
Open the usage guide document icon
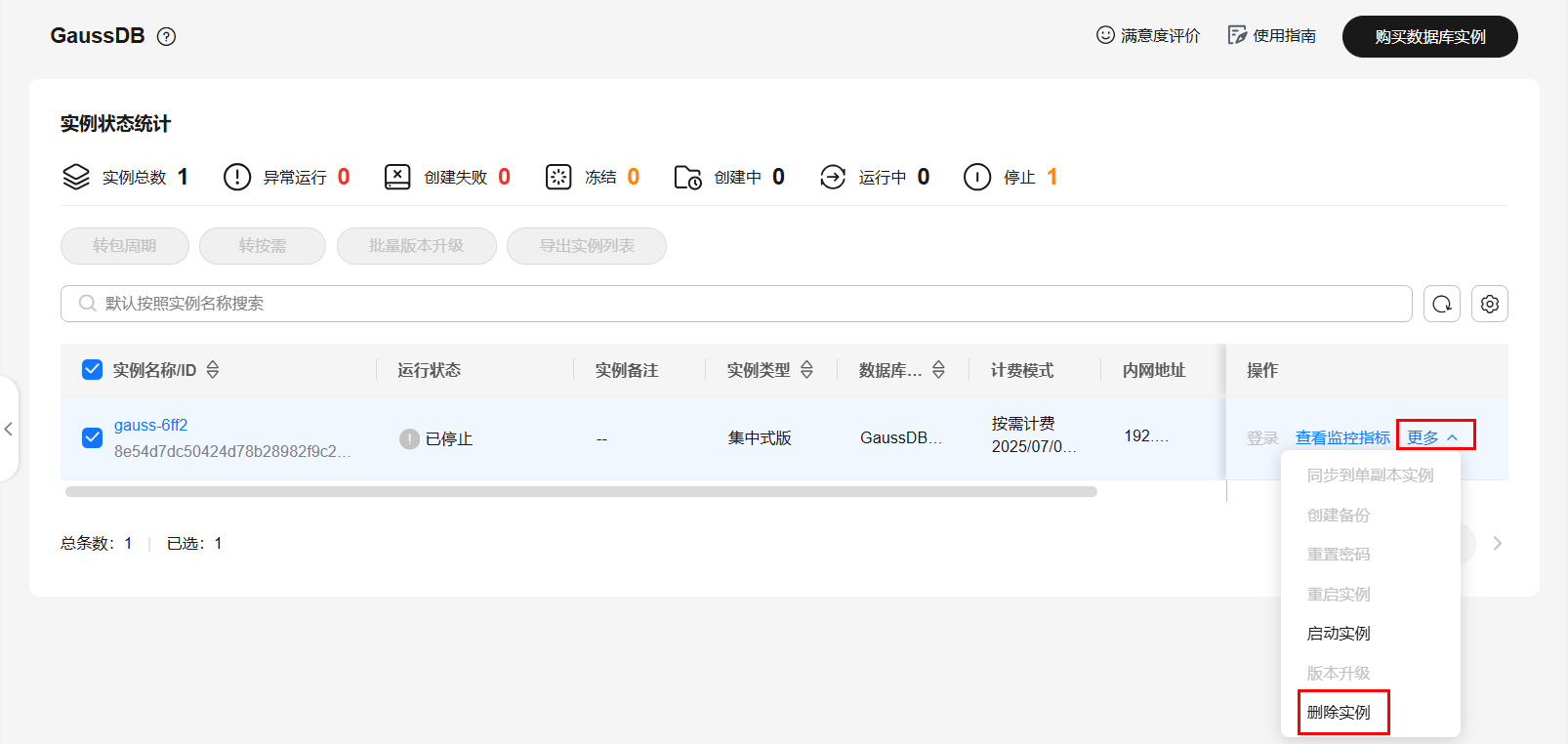(1237, 35)
